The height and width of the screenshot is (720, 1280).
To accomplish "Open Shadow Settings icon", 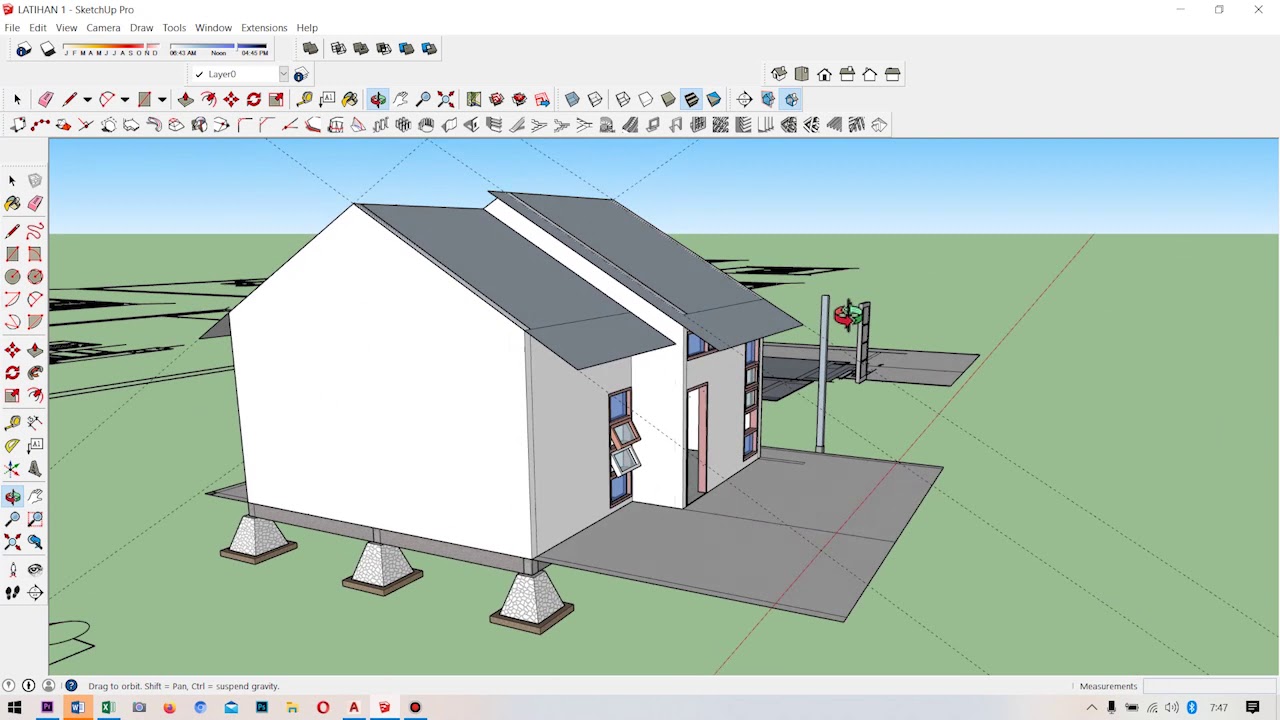I will 24,48.
